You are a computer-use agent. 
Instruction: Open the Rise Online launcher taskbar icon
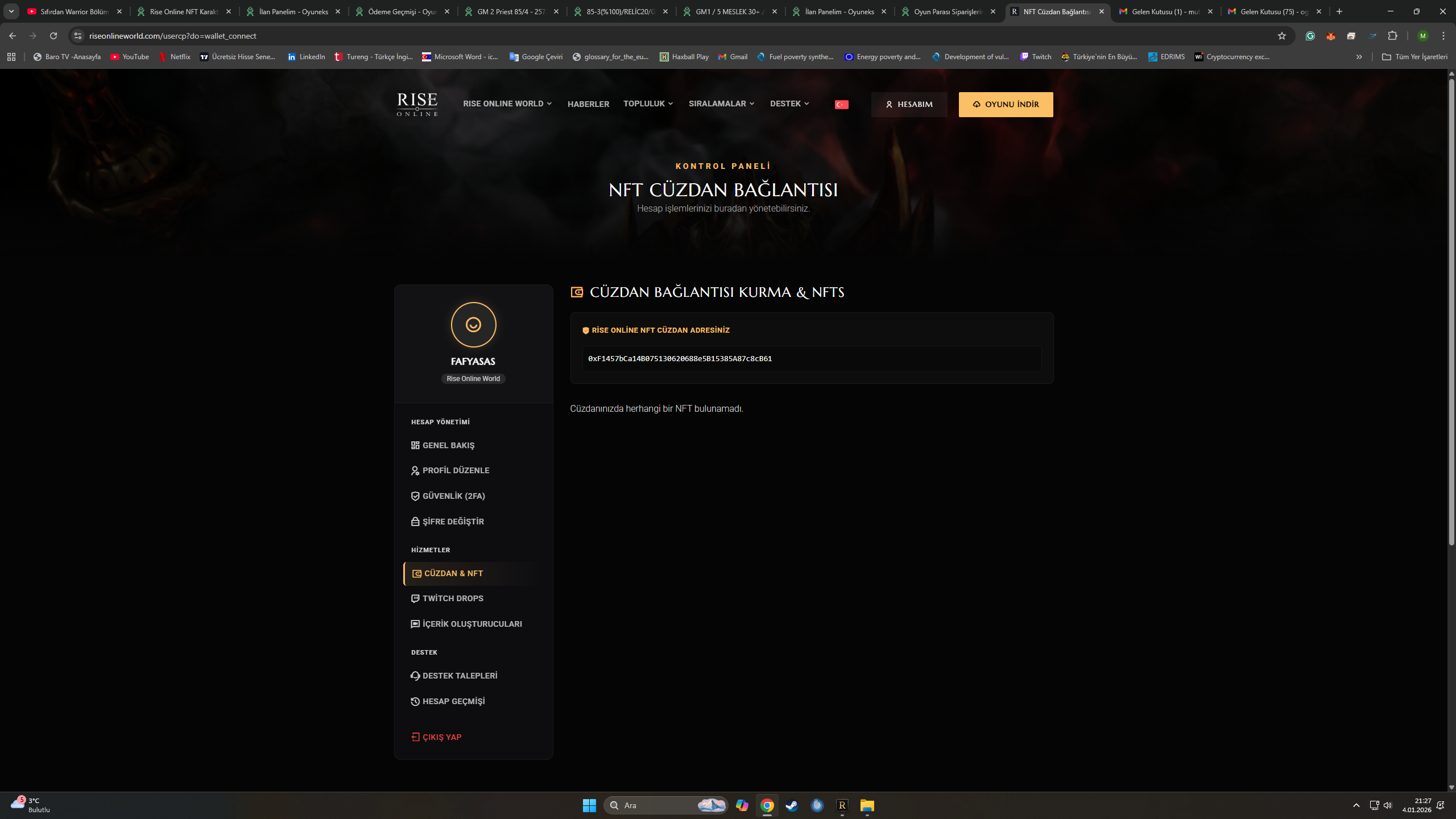(x=842, y=805)
